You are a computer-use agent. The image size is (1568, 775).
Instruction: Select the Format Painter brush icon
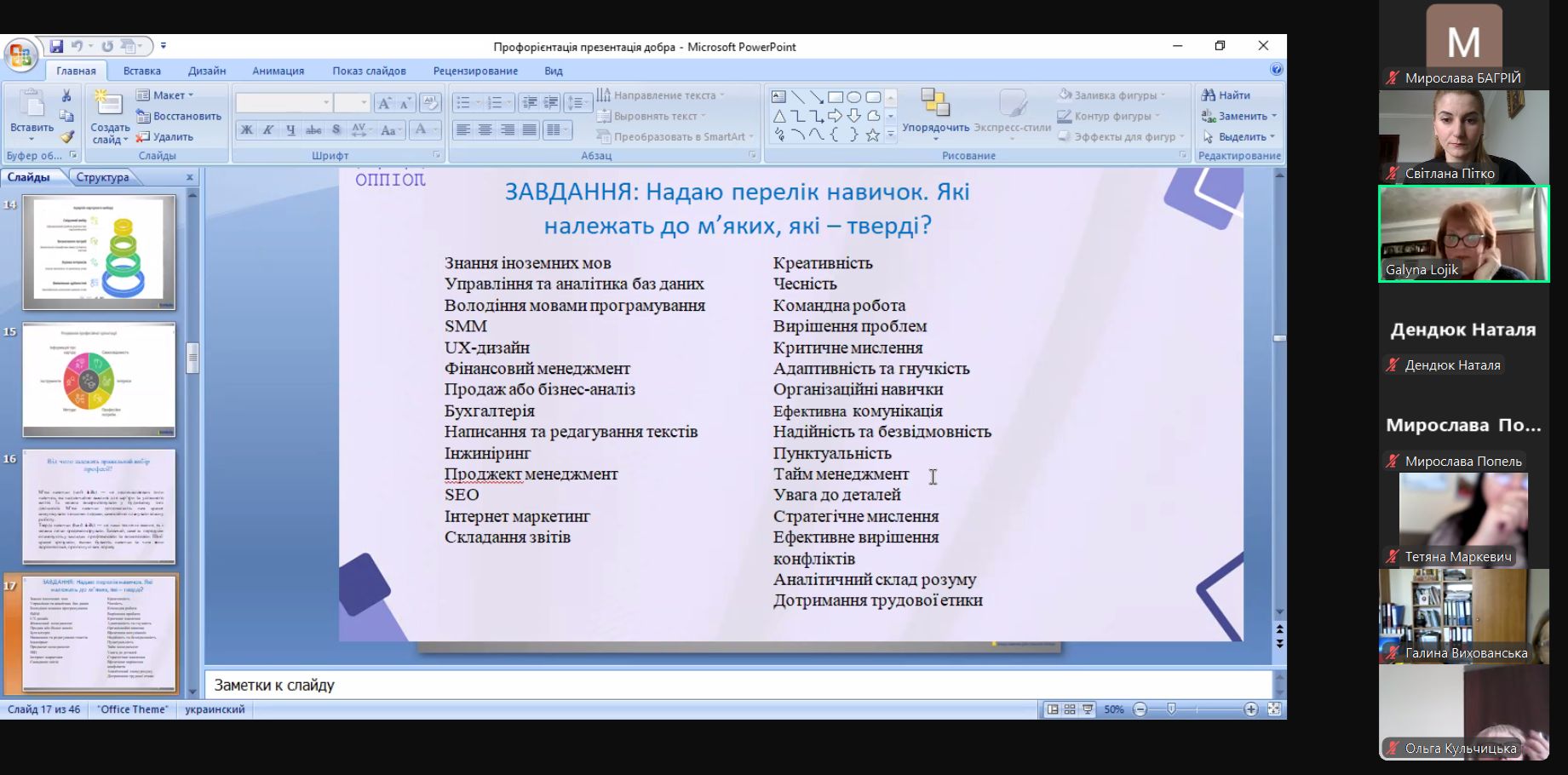click(66, 136)
